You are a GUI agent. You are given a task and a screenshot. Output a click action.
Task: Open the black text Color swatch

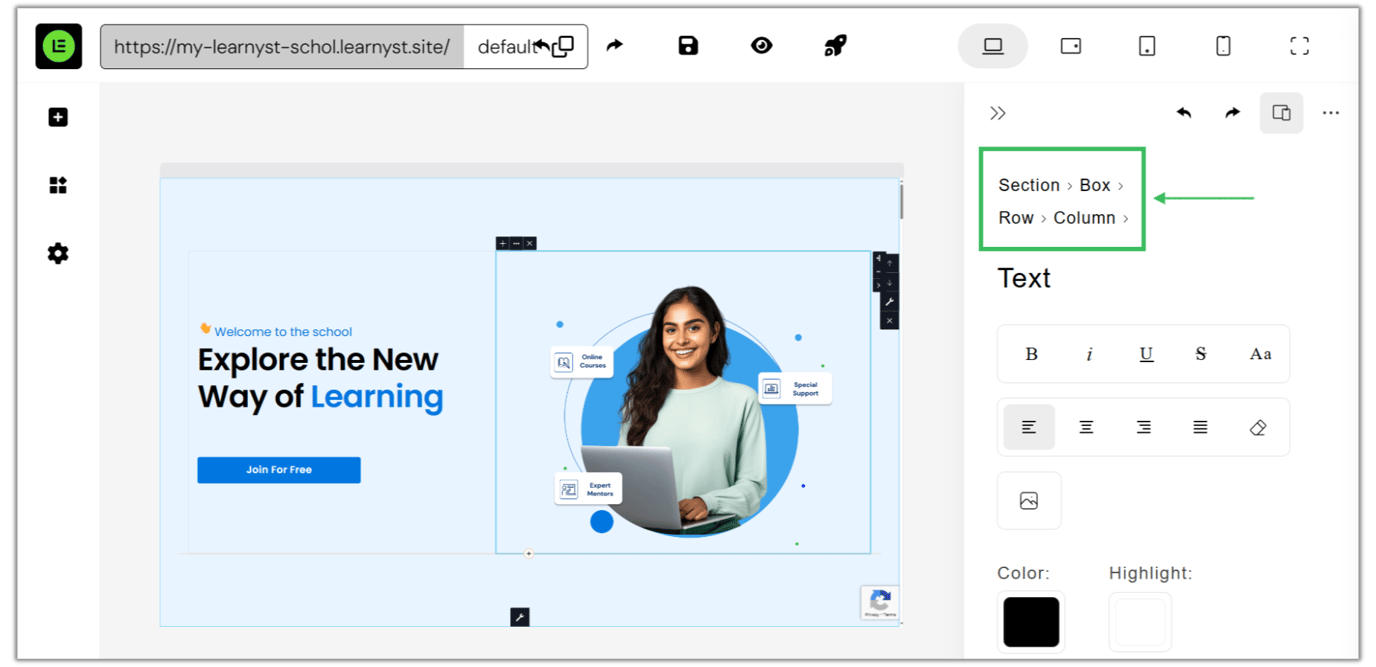[1030, 622]
